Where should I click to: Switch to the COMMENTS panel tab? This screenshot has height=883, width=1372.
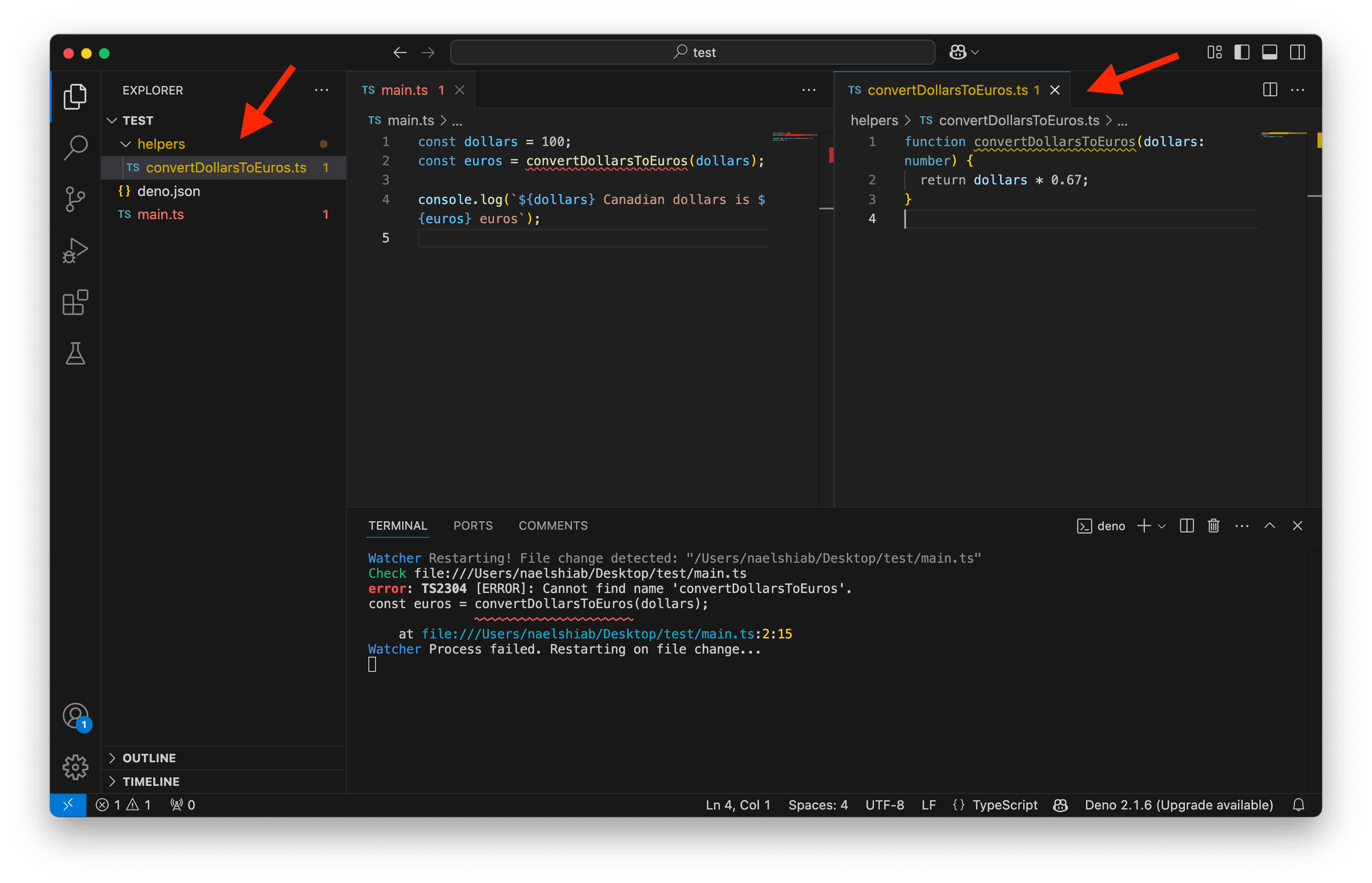point(553,526)
